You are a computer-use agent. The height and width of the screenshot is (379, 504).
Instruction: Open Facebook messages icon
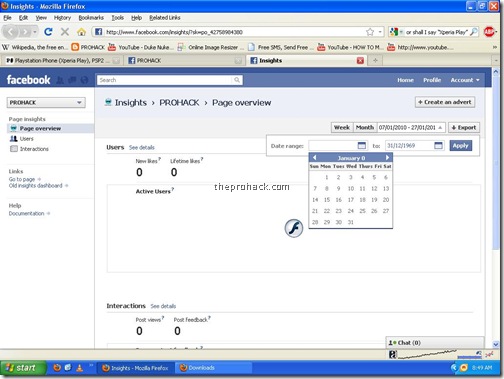click(72, 80)
